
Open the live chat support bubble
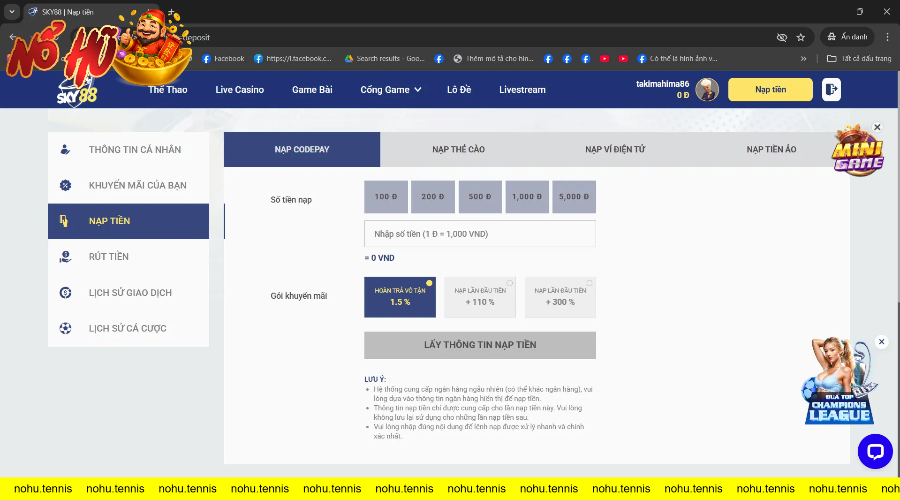point(875,451)
